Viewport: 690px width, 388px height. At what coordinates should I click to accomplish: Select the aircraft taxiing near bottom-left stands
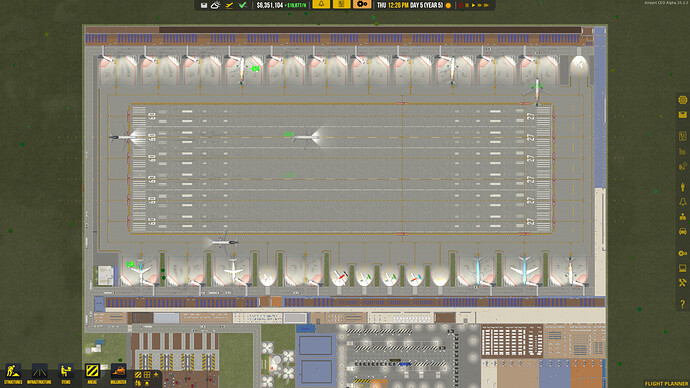click(223, 242)
